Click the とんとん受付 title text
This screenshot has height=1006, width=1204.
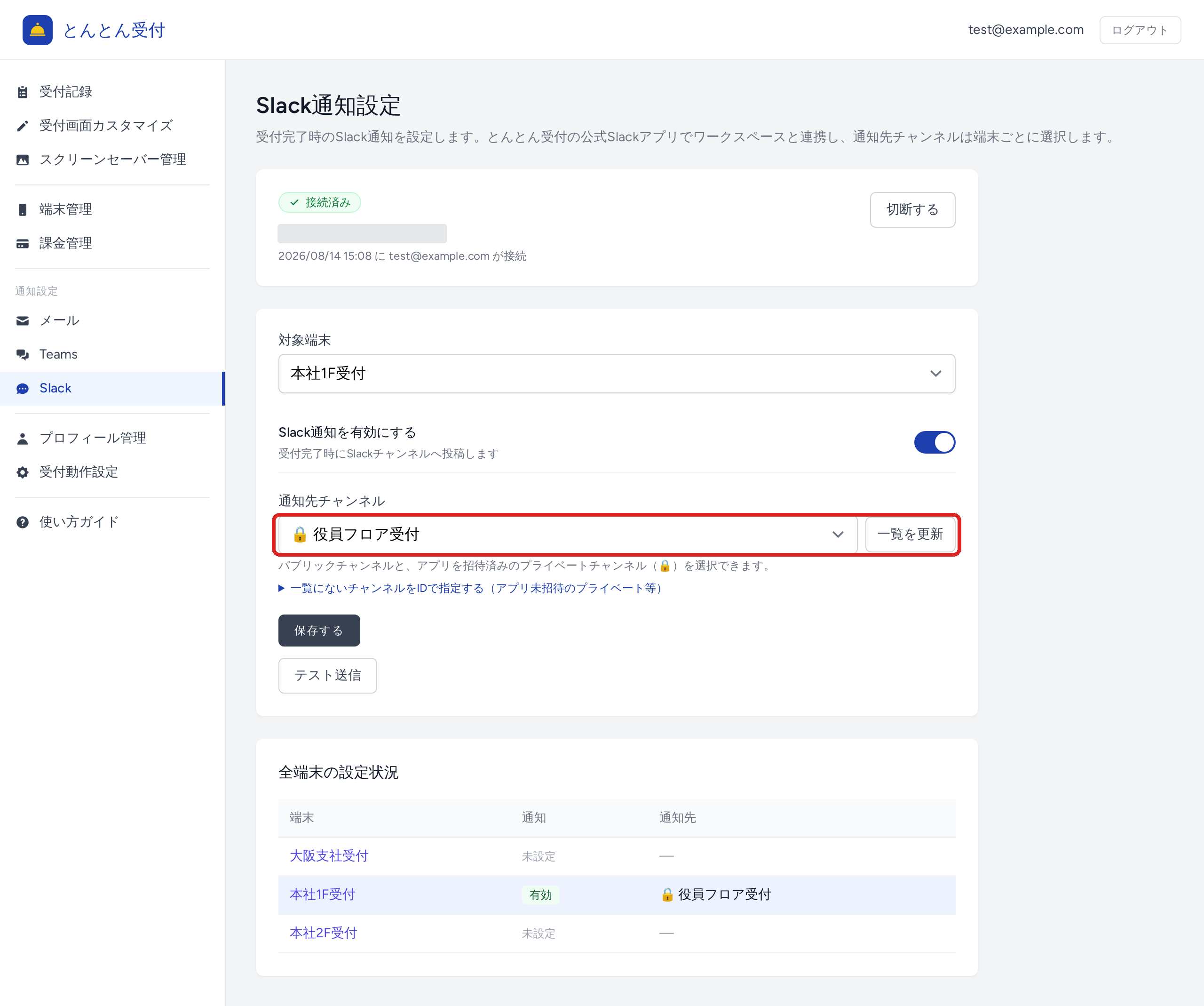114,30
